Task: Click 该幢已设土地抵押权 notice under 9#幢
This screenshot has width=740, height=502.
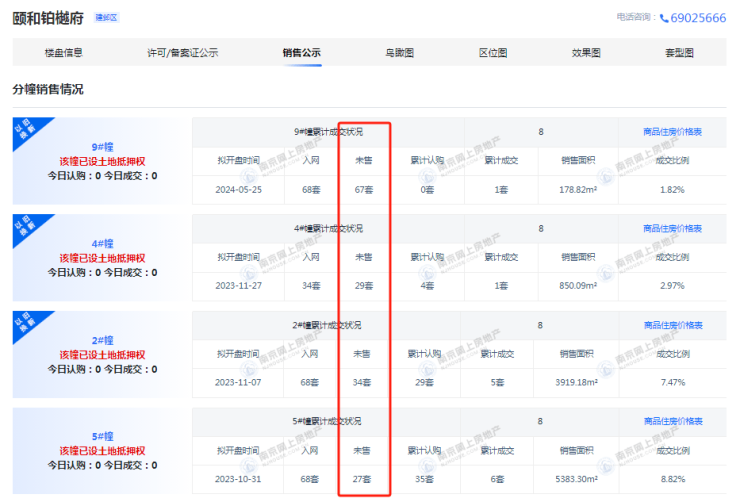Action: [x=102, y=161]
